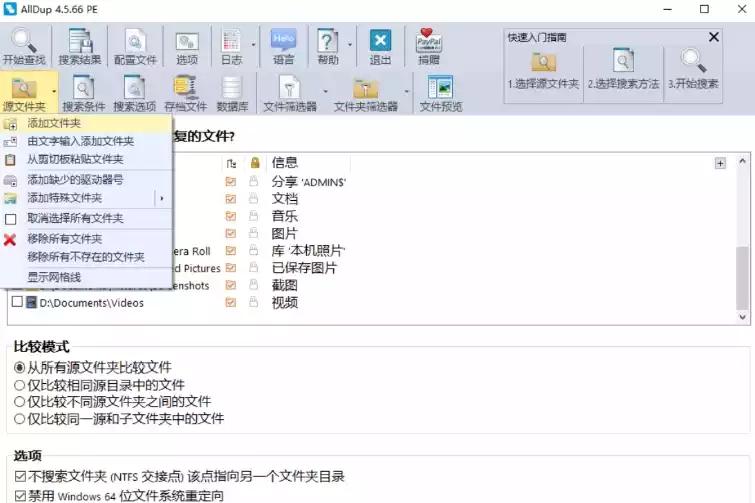
Task: Toggle 禁用 Windows 64 位文件系统重定向 checkbox
Action: (20, 496)
